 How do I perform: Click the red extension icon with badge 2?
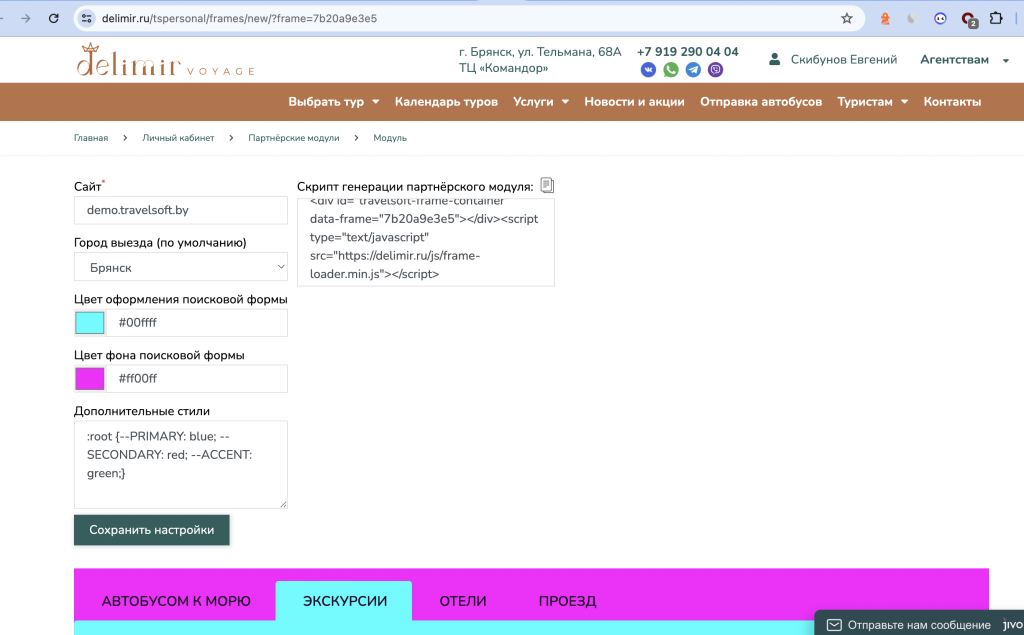(968, 19)
